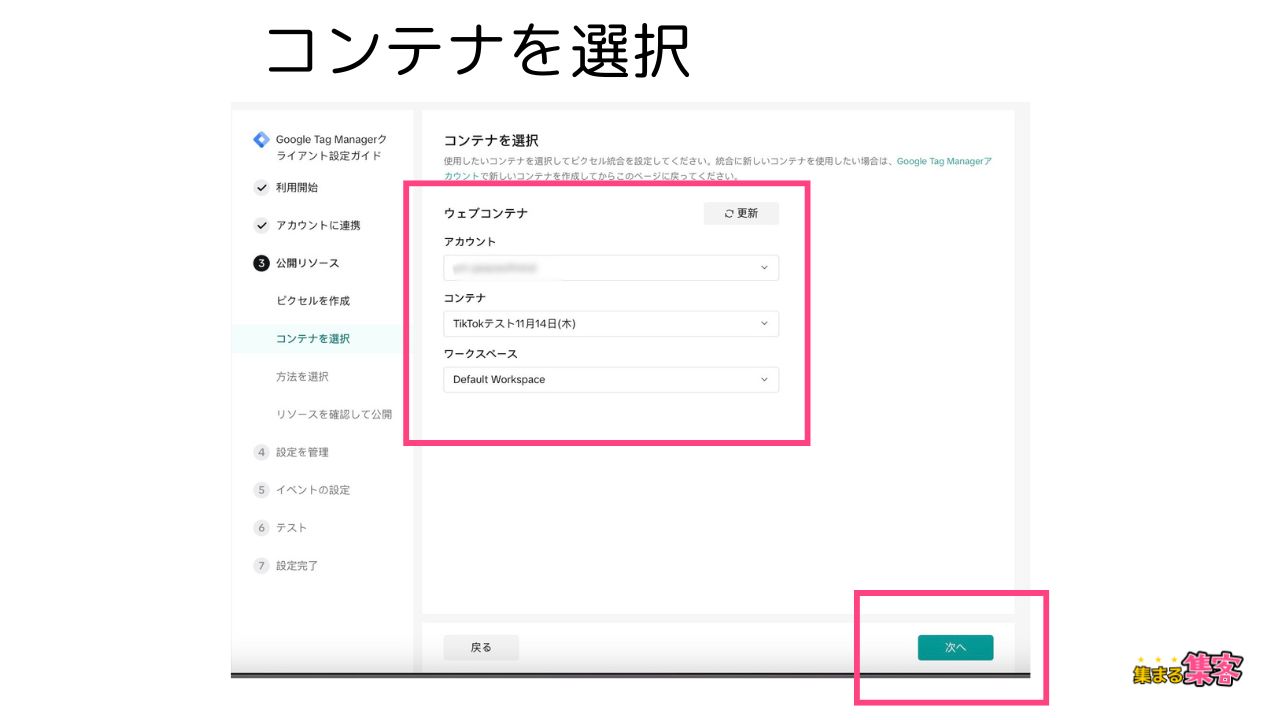
Task: Open the Google Tag Managerアカウント link
Action: (x=944, y=160)
